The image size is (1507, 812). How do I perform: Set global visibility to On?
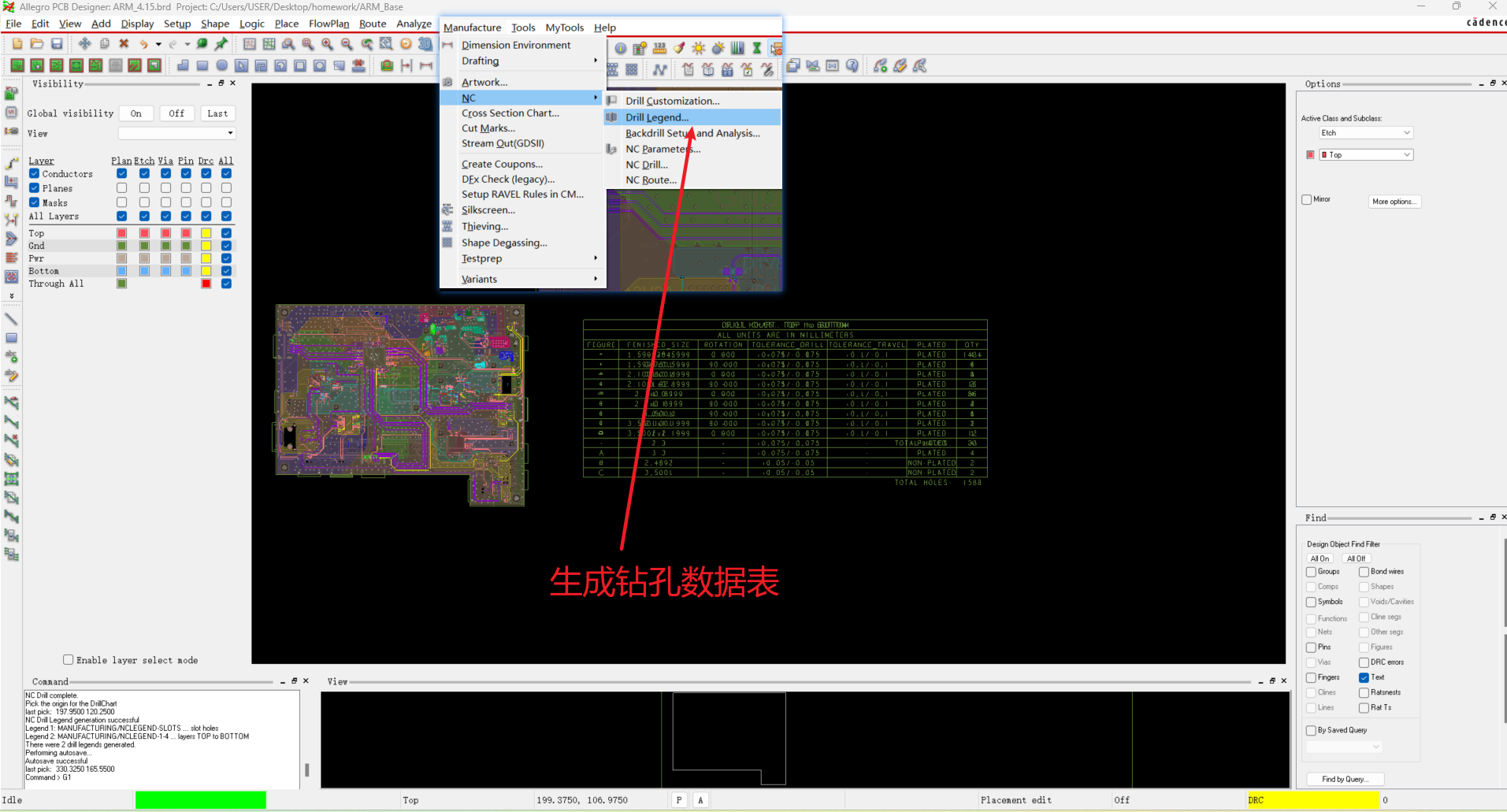(x=136, y=113)
